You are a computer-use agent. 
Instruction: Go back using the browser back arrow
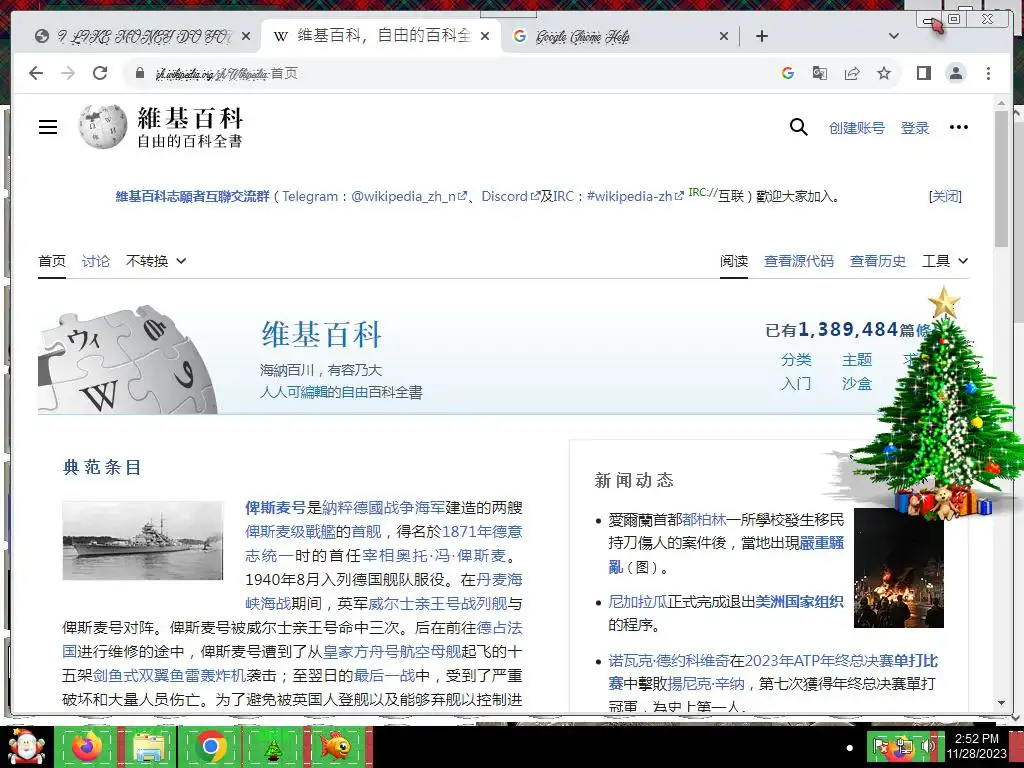point(36,73)
